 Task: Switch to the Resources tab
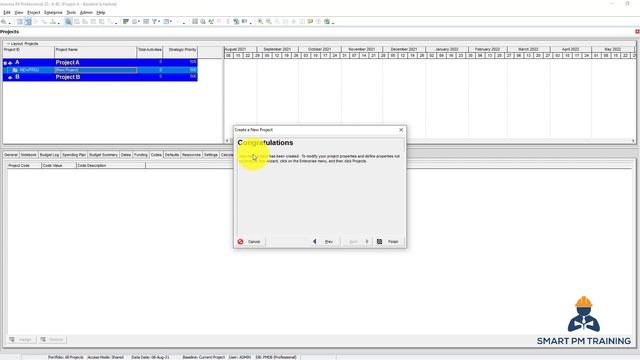pyautogui.click(x=191, y=155)
